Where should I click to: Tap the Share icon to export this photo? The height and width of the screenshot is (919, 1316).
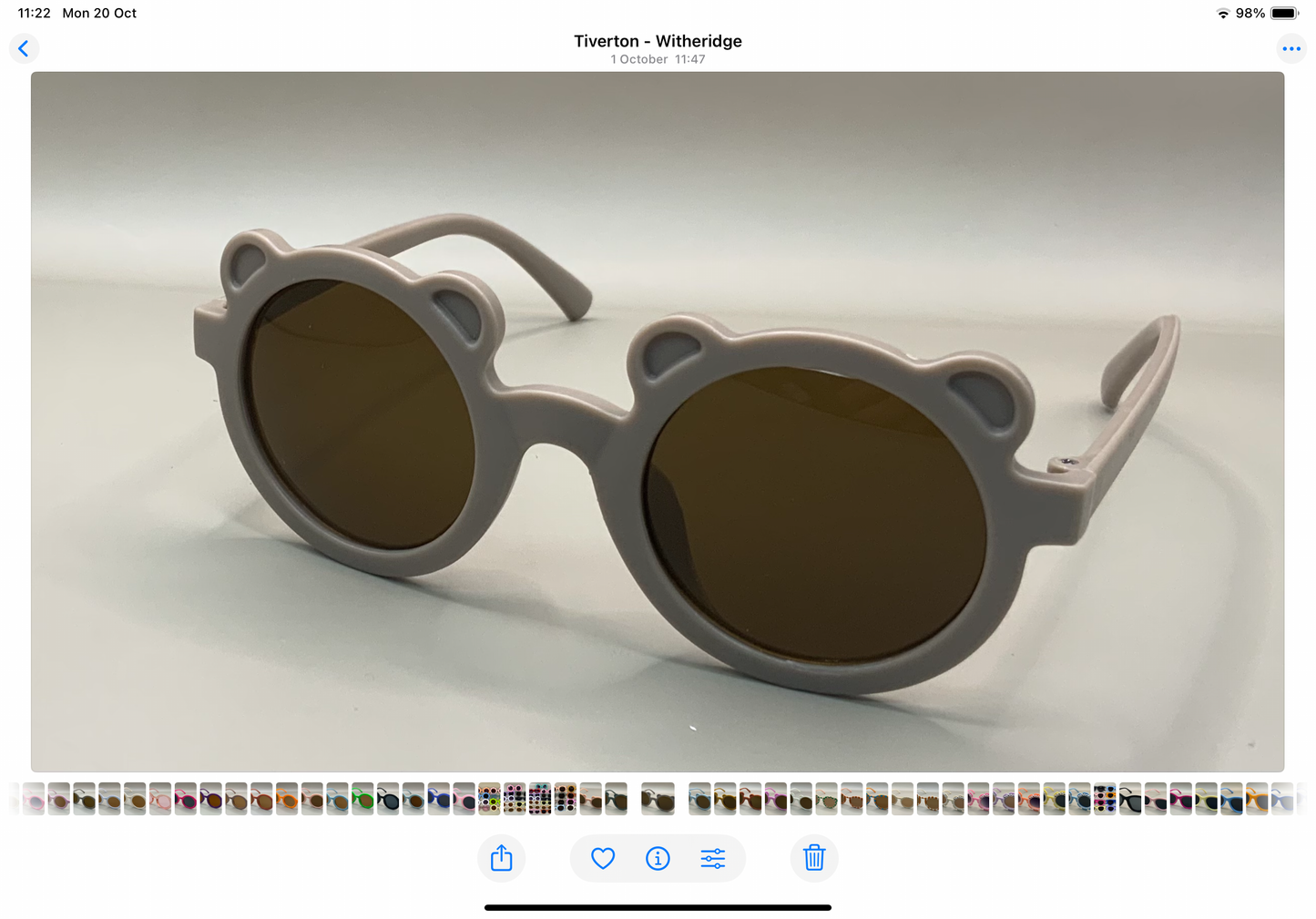click(501, 858)
